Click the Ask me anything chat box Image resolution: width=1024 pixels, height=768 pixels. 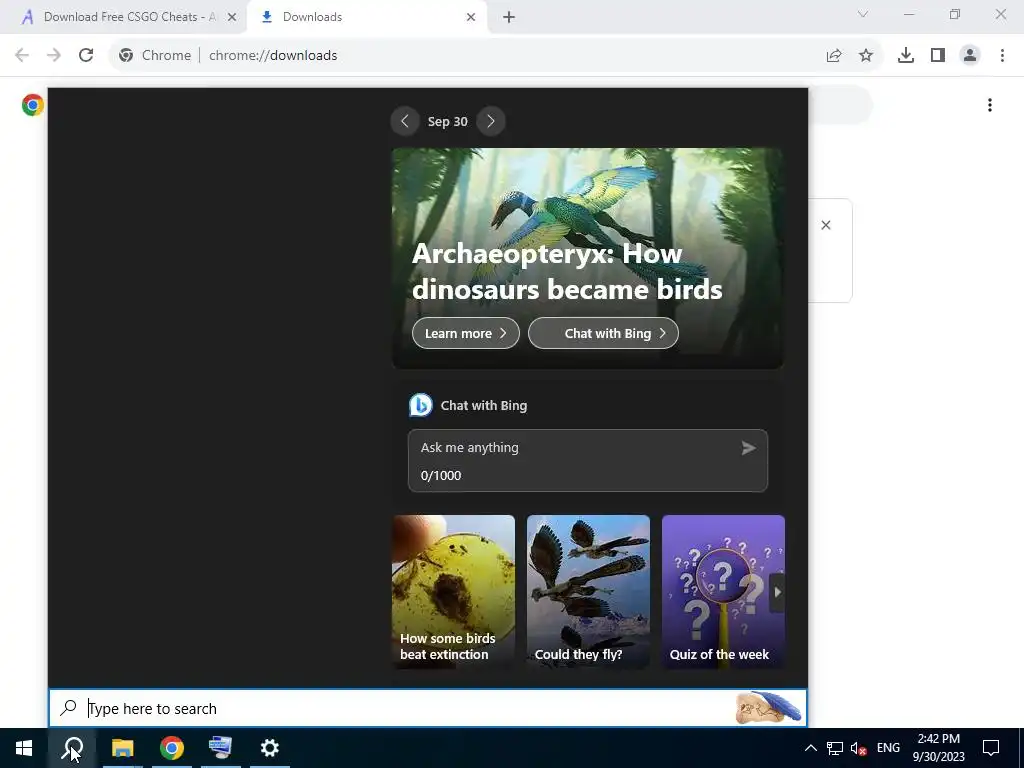pyautogui.click(x=588, y=460)
